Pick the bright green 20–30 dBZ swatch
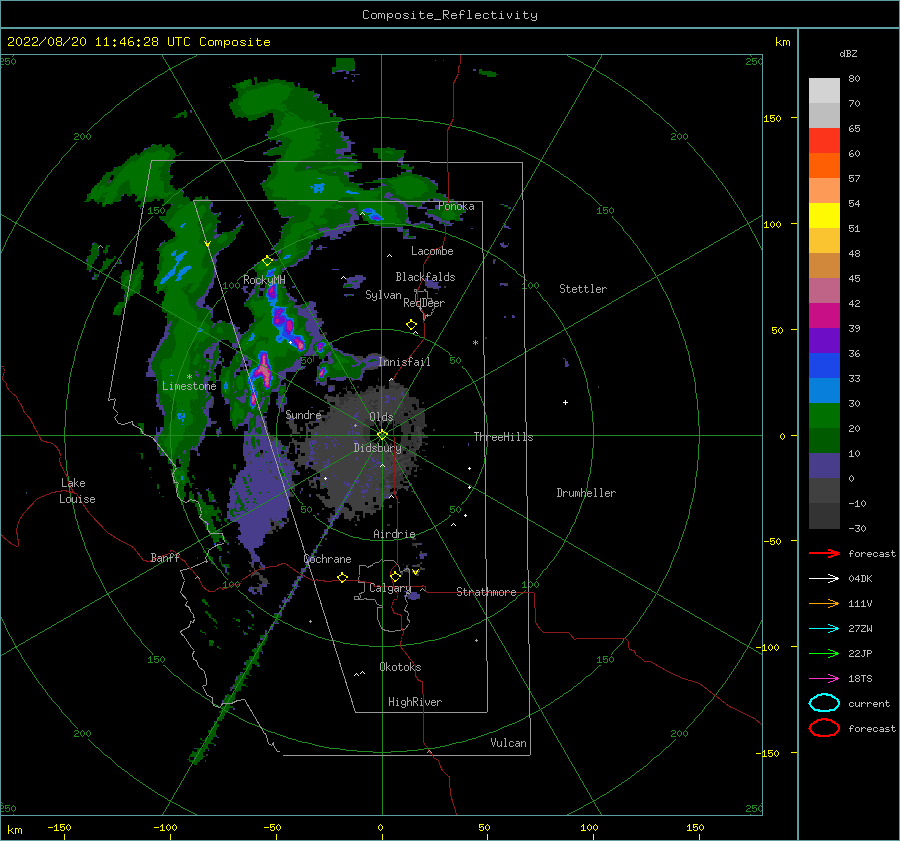900x841 pixels. pos(824,416)
